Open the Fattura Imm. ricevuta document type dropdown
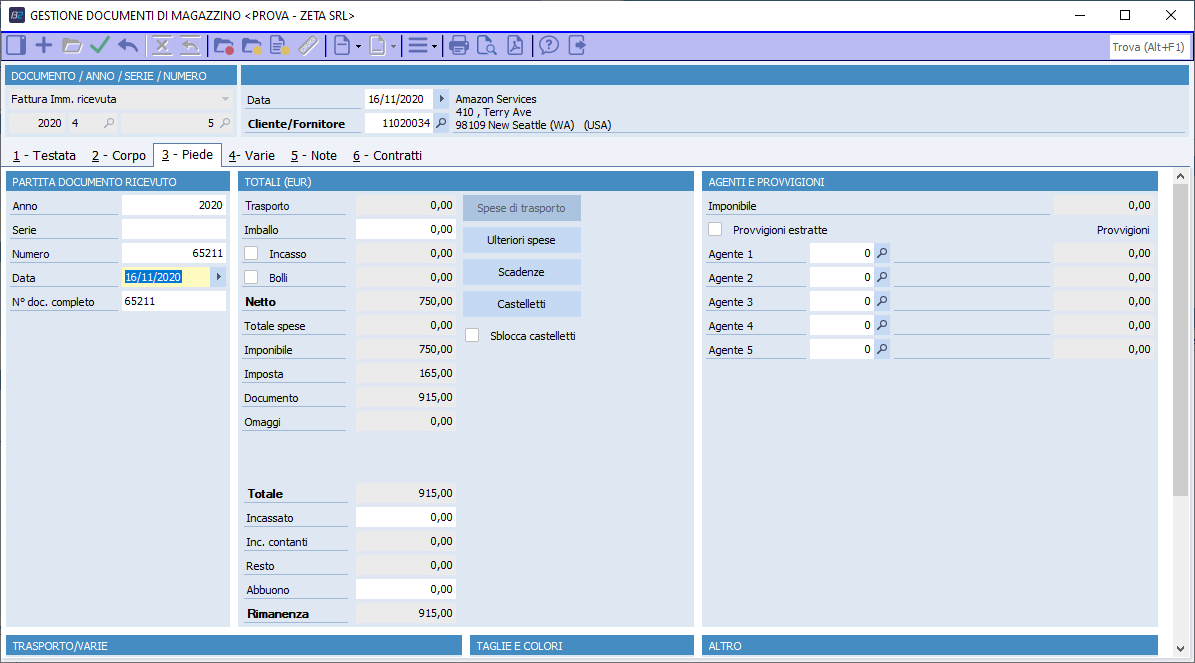1195x663 pixels. click(x=225, y=100)
